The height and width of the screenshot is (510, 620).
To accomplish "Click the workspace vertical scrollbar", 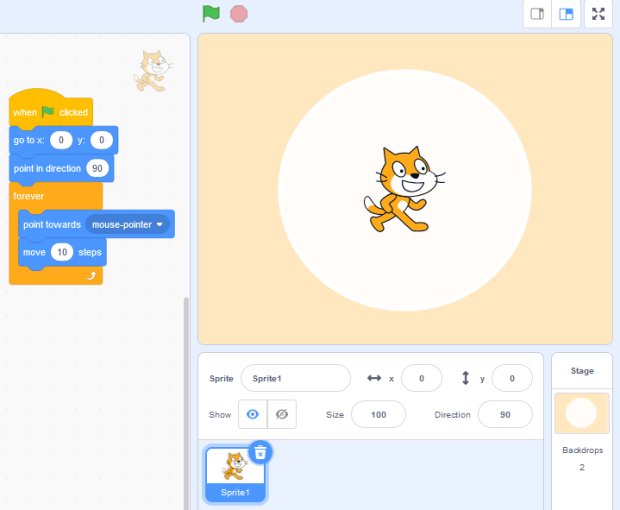I will tap(185, 400).
